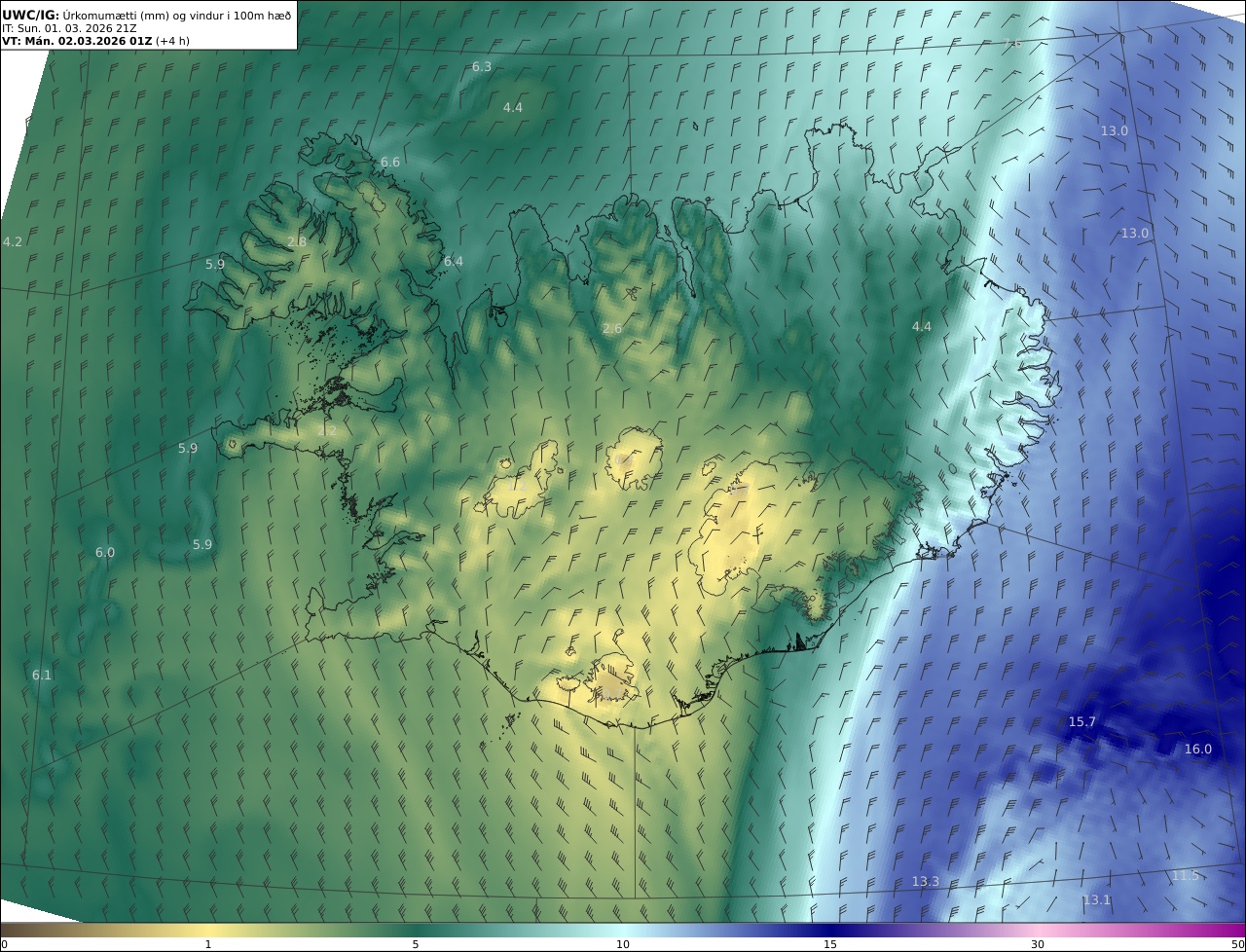
Task: Select the 13.3 value label
Action: click(x=926, y=882)
